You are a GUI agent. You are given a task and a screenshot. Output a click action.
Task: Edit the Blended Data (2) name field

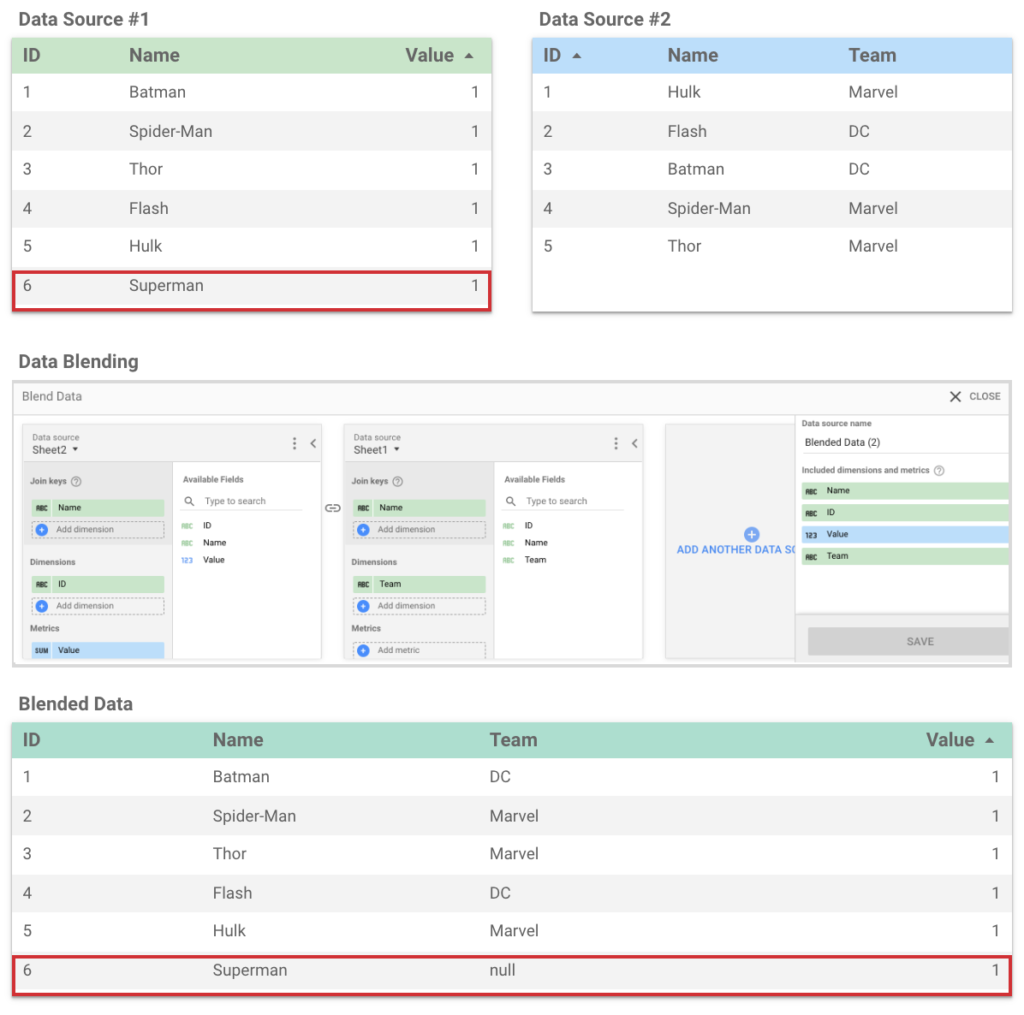(900, 442)
